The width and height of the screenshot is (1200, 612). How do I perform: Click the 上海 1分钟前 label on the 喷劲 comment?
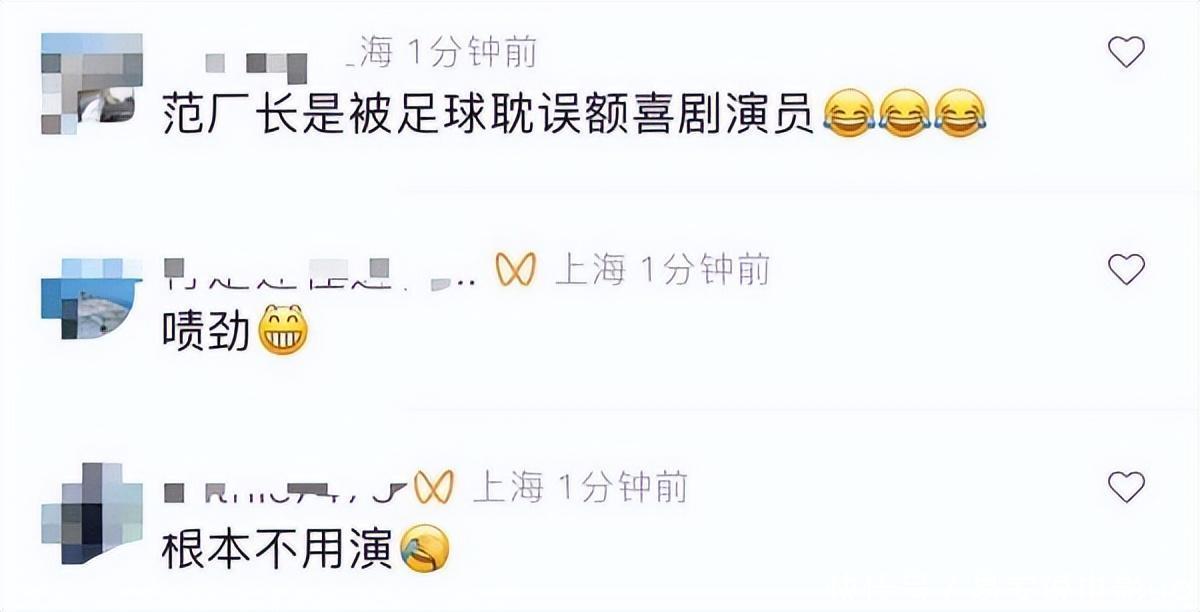pos(662,270)
